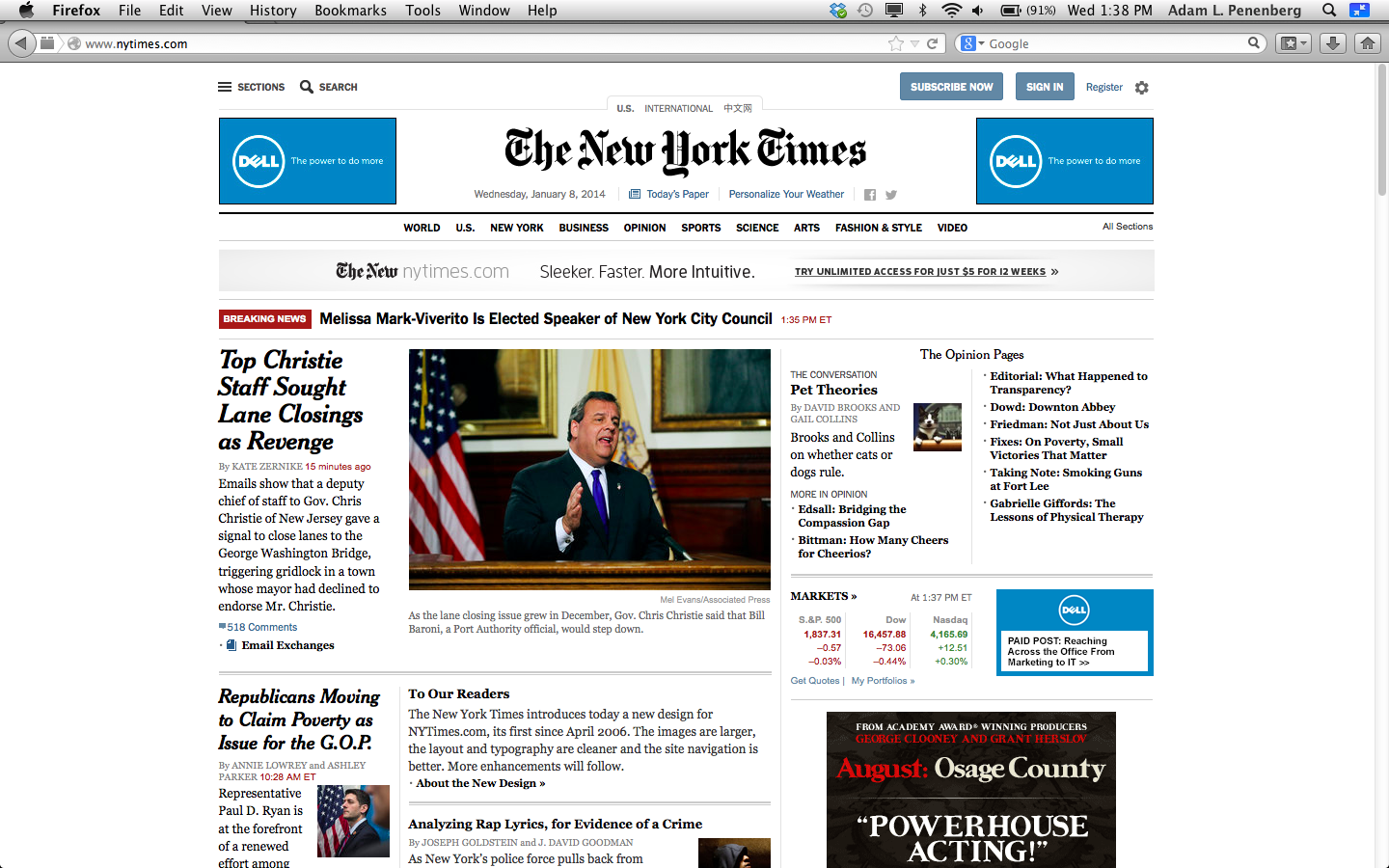Image resolution: width=1389 pixels, height=868 pixels.
Task: Open the Firefox Downloads arrow
Action: (1332, 43)
